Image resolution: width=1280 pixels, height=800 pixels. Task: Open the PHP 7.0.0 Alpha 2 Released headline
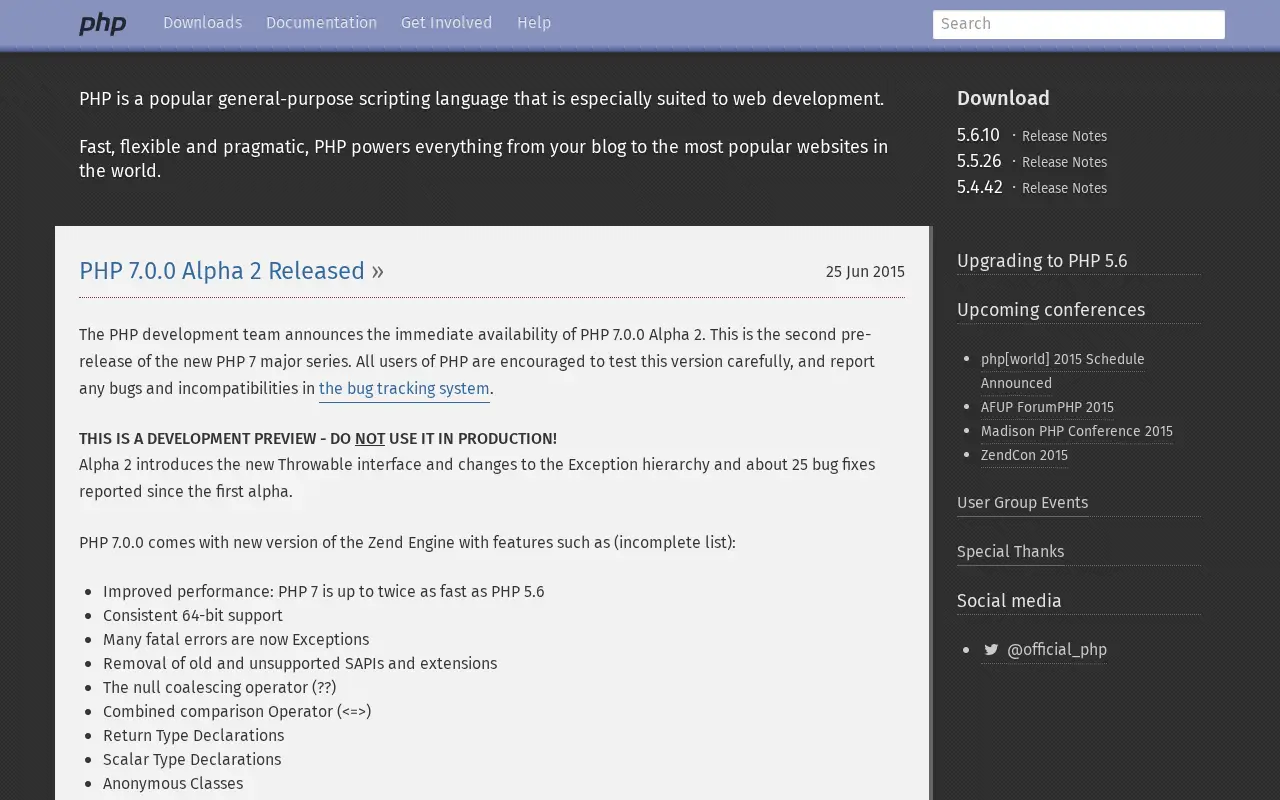click(222, 271)
